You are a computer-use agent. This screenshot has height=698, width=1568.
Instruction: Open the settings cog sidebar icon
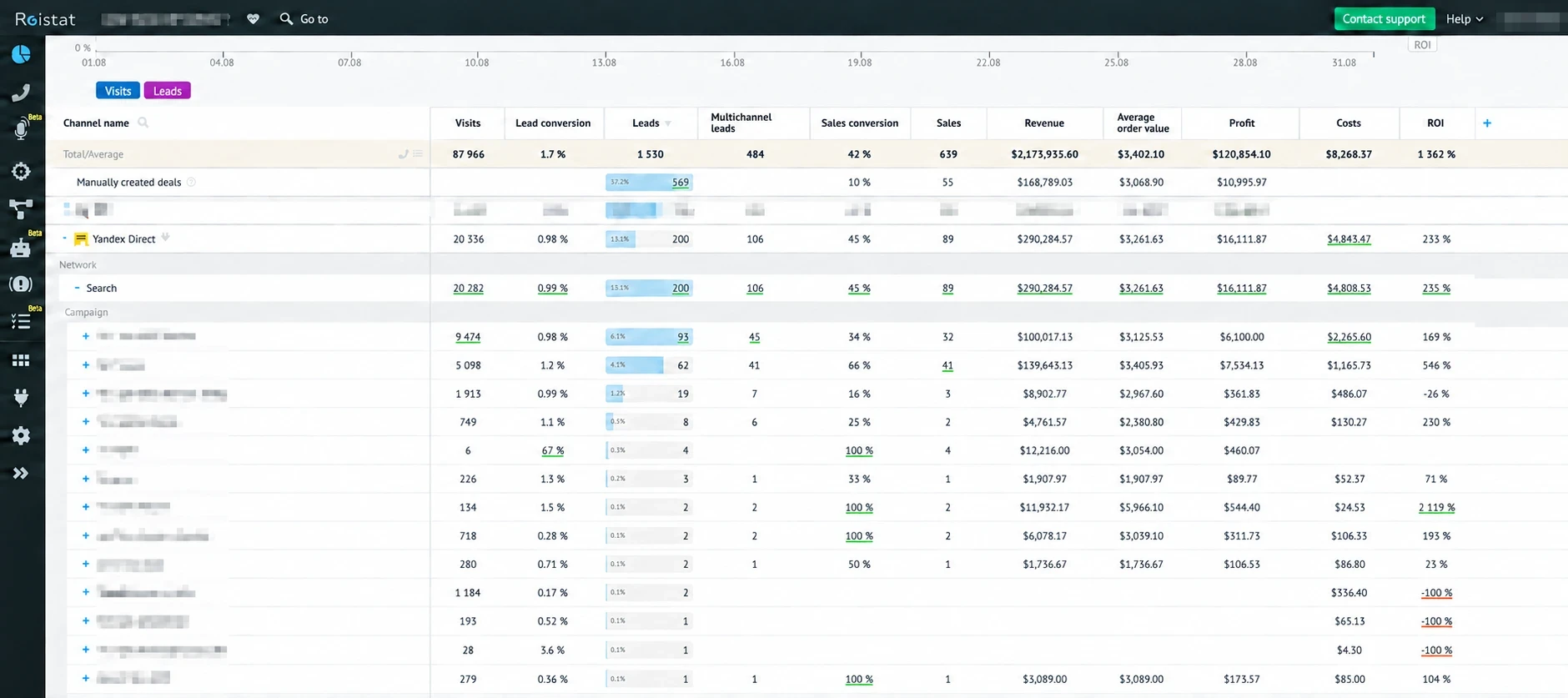[x=21, y=435]
